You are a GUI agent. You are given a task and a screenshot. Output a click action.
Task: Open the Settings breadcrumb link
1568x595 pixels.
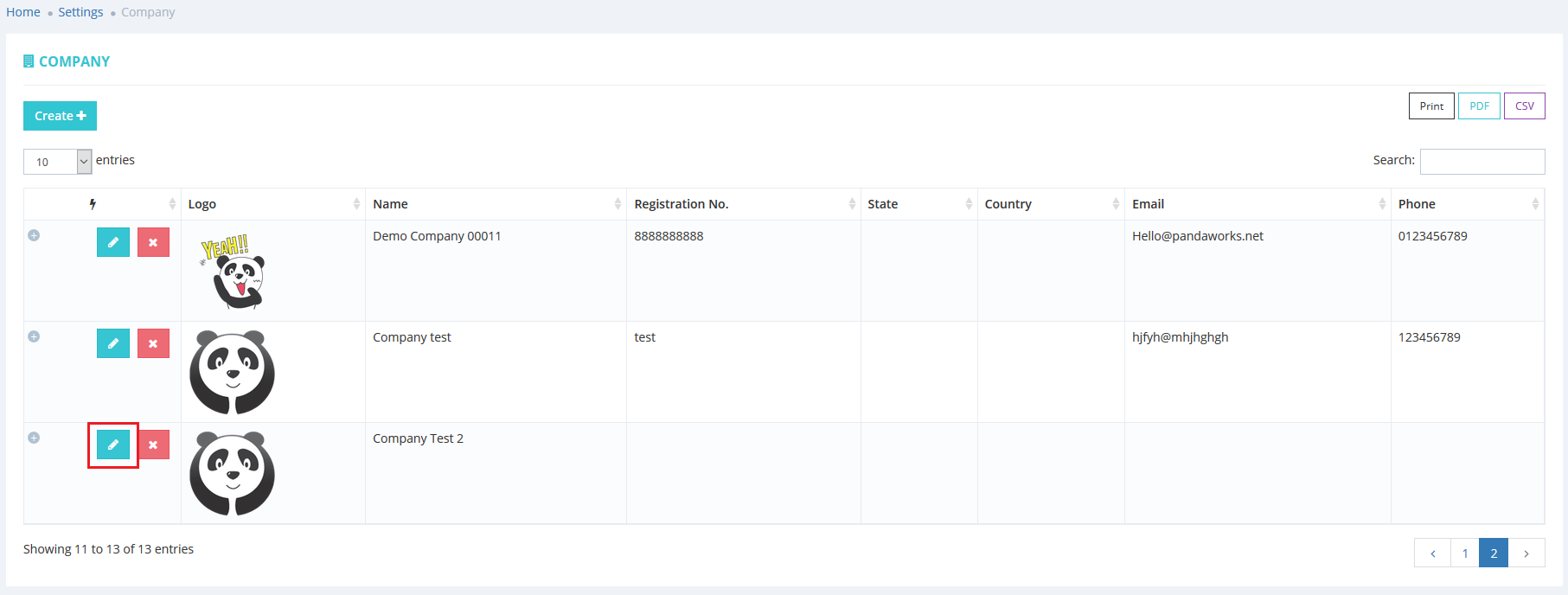click(x=80, y=12)
